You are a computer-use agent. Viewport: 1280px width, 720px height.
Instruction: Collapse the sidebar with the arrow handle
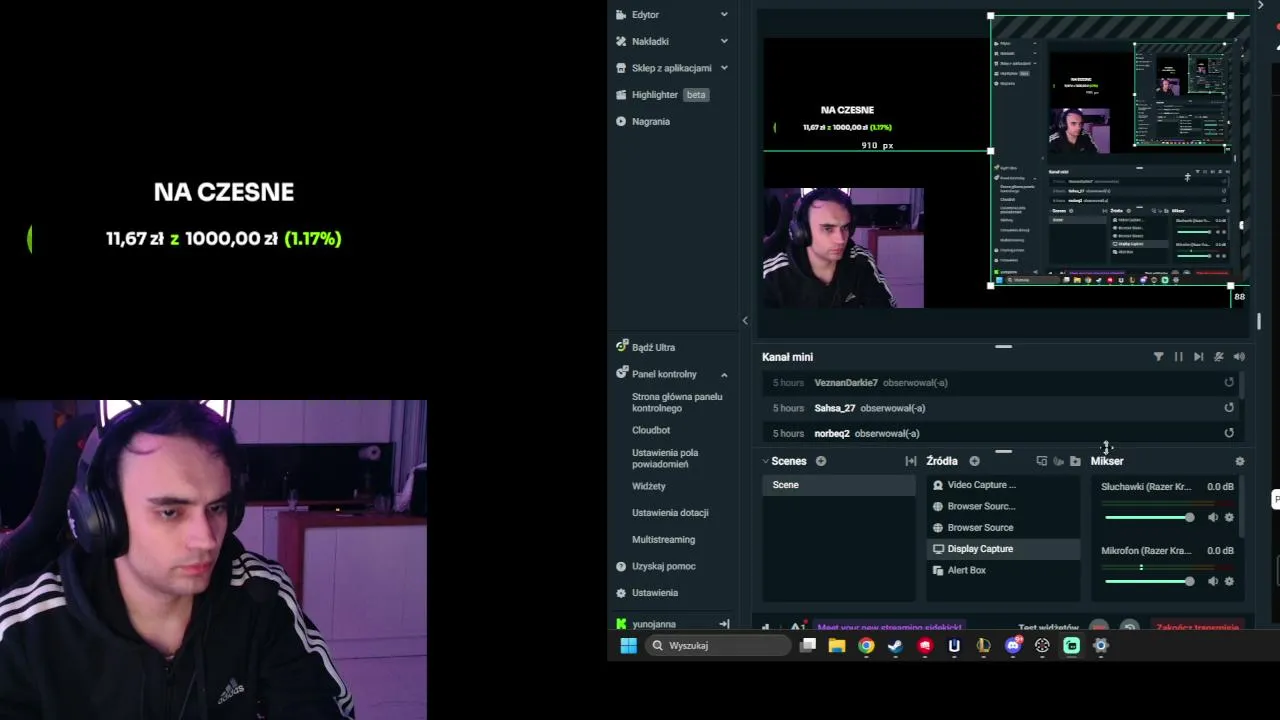(x=745, y=320)
